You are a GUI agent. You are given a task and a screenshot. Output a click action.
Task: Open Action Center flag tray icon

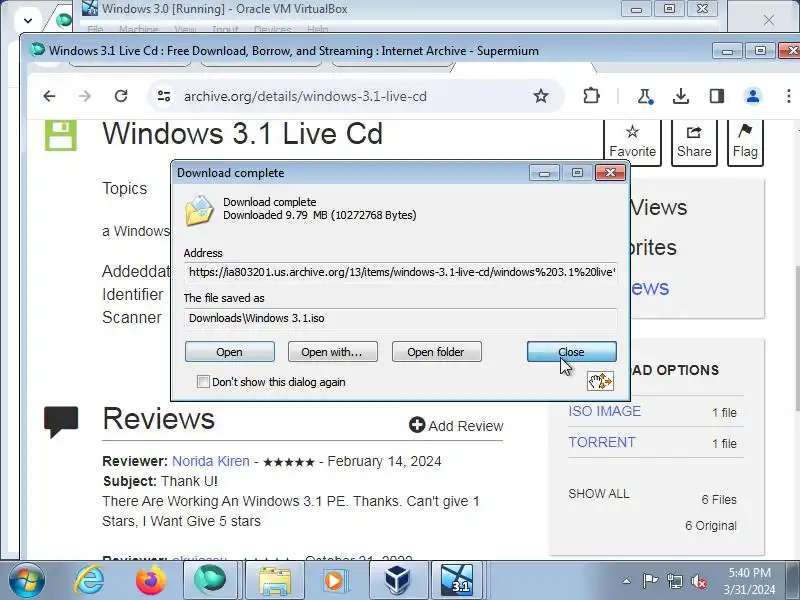(x=650, y=581)
